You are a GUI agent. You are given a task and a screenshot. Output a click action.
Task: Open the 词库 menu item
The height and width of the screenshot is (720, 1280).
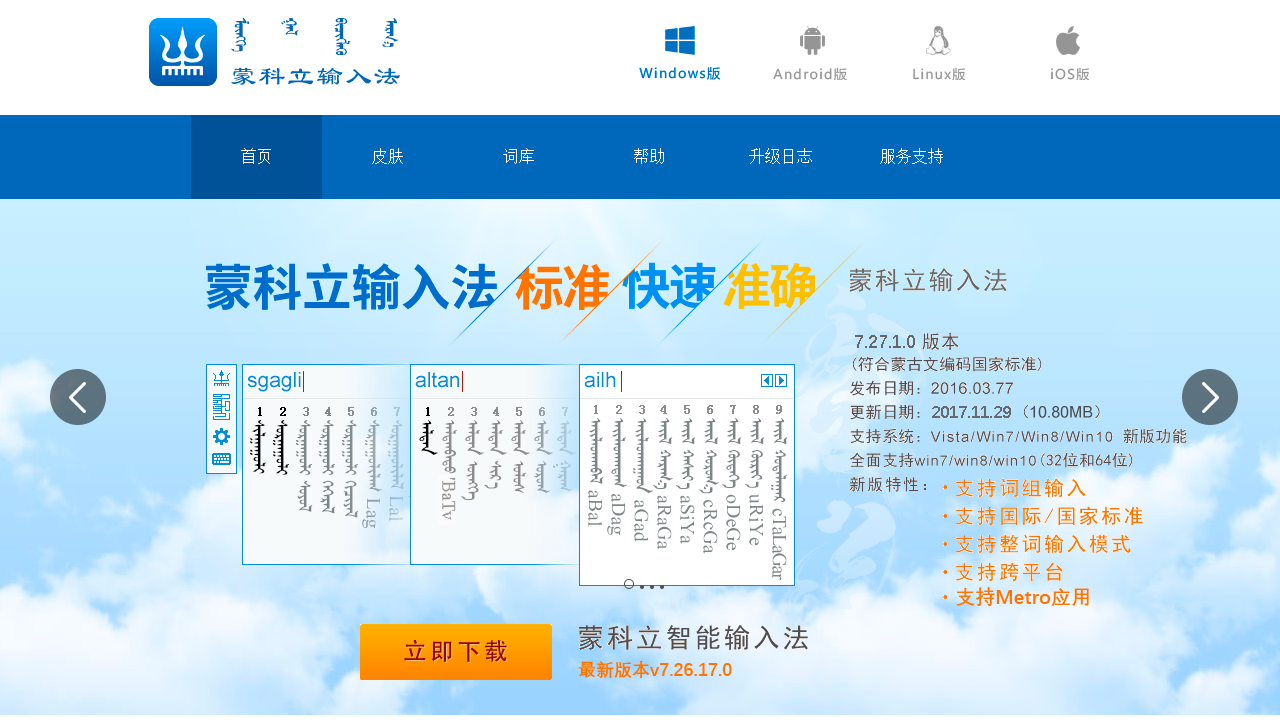[x=518, y=156]
